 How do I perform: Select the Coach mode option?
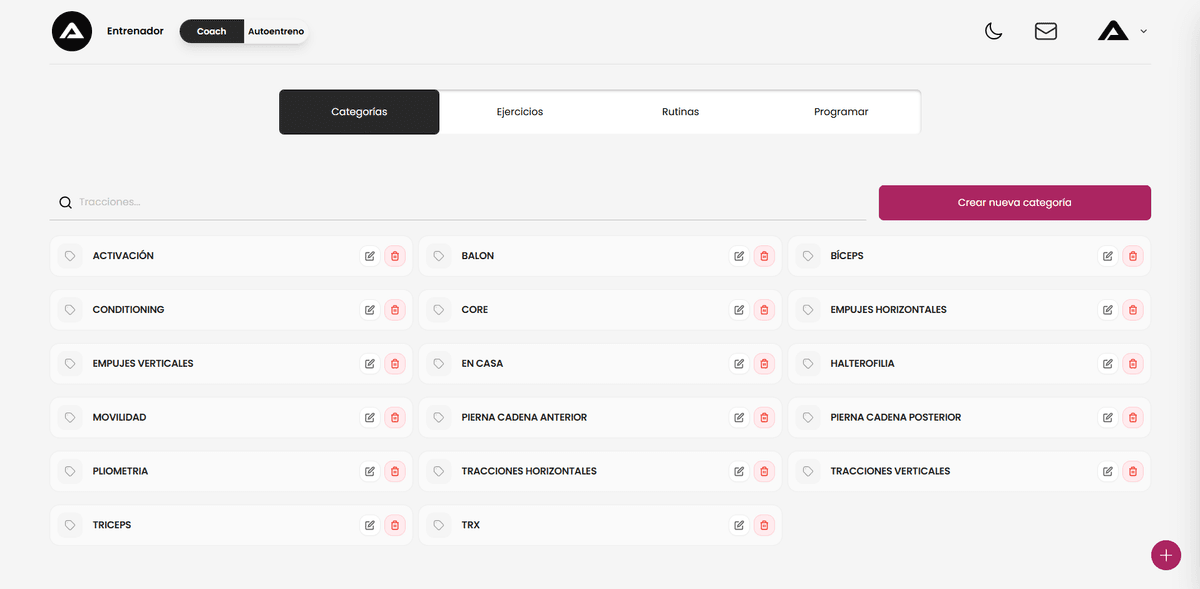pos(211,31)
